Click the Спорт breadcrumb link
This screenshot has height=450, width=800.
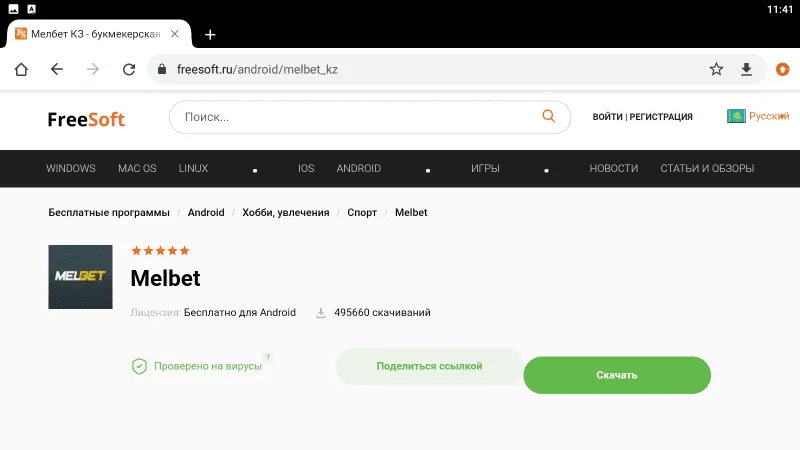[362, 213]
